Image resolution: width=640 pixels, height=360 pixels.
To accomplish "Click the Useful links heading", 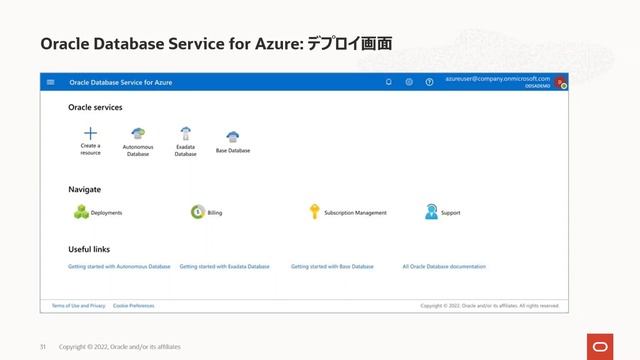I will click(89, 249).
